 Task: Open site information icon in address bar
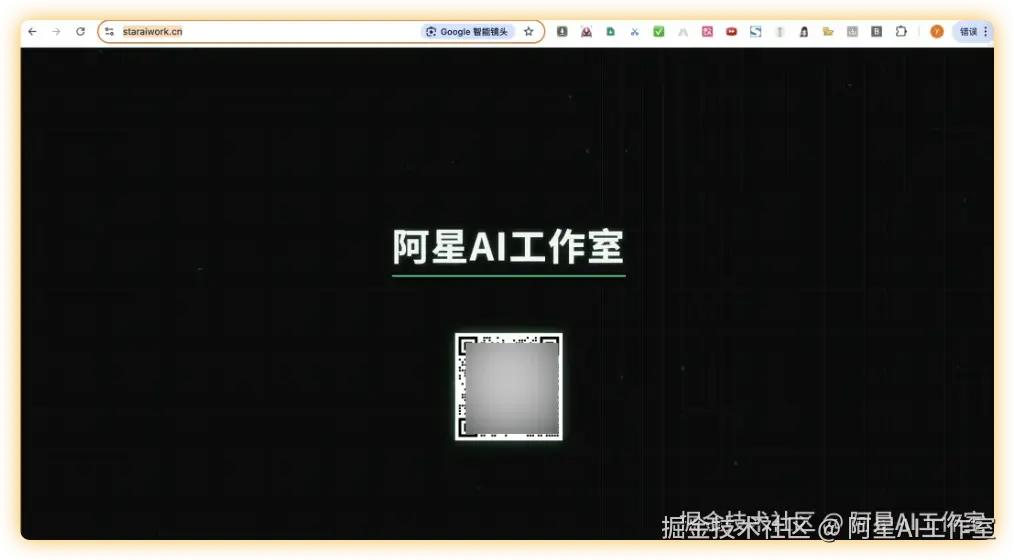(x=109, y=32)
